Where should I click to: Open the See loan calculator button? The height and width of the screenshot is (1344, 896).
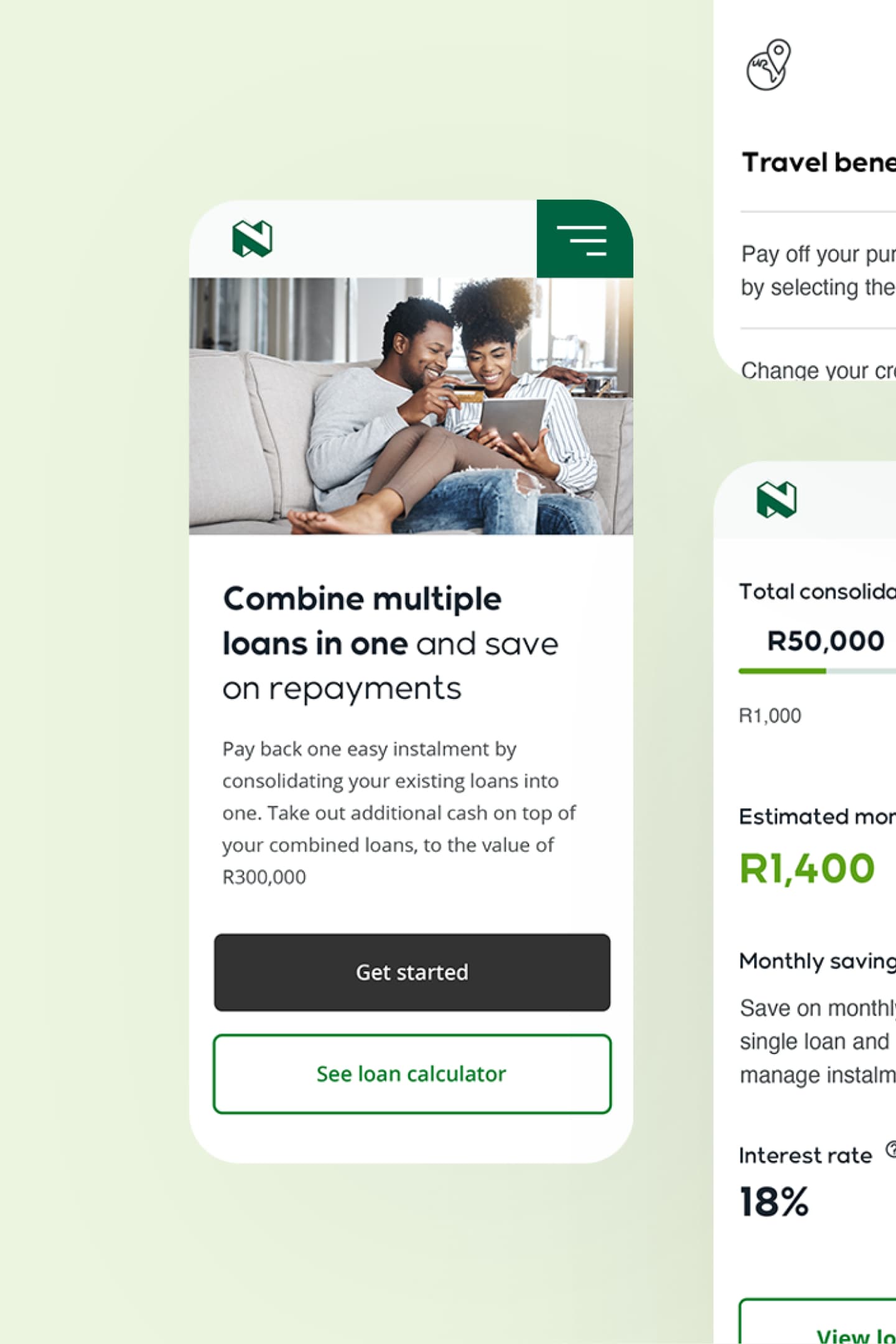click(x=412, y=1074)
